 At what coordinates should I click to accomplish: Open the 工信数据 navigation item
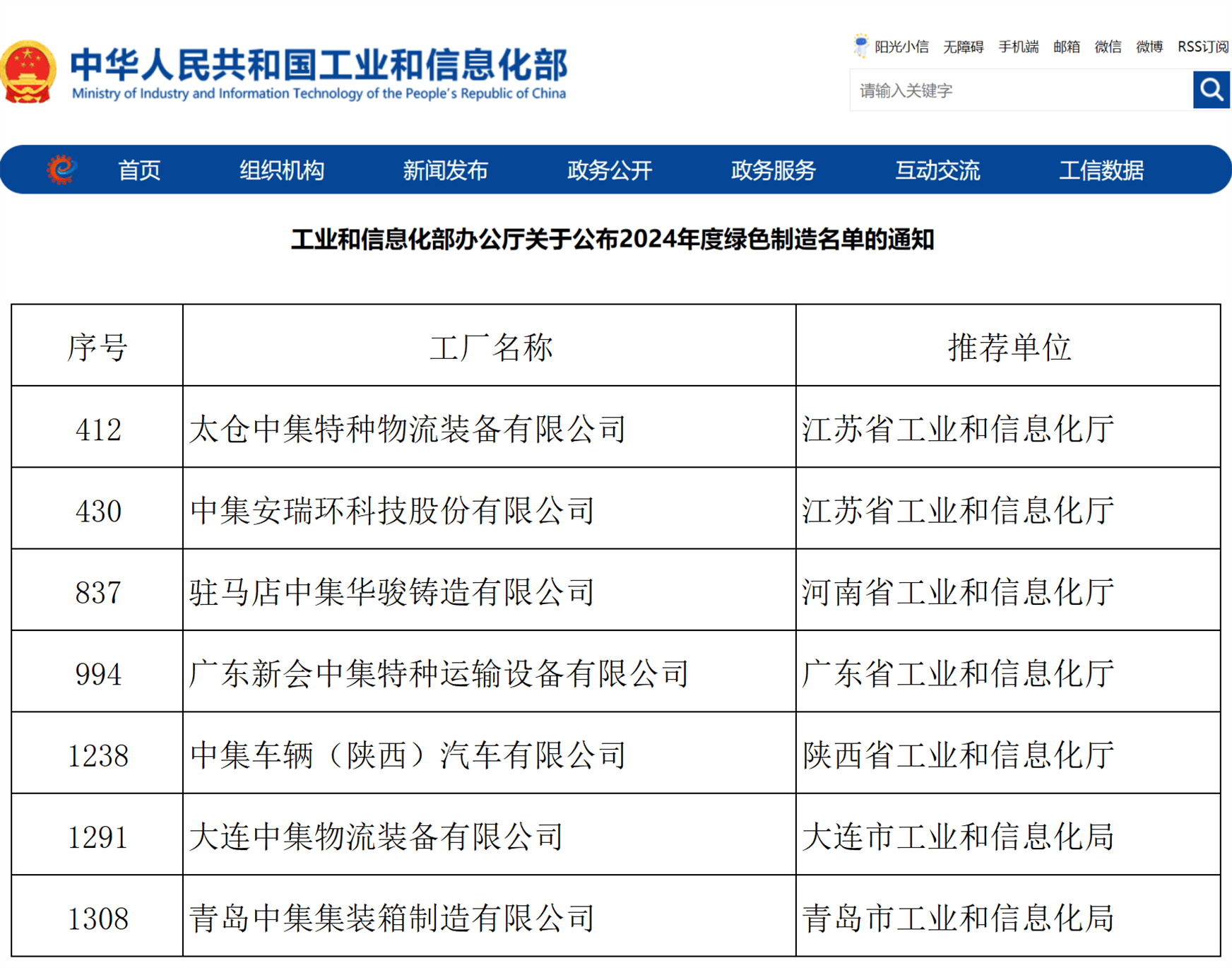pyautogui.click(x=1101, y=170)
